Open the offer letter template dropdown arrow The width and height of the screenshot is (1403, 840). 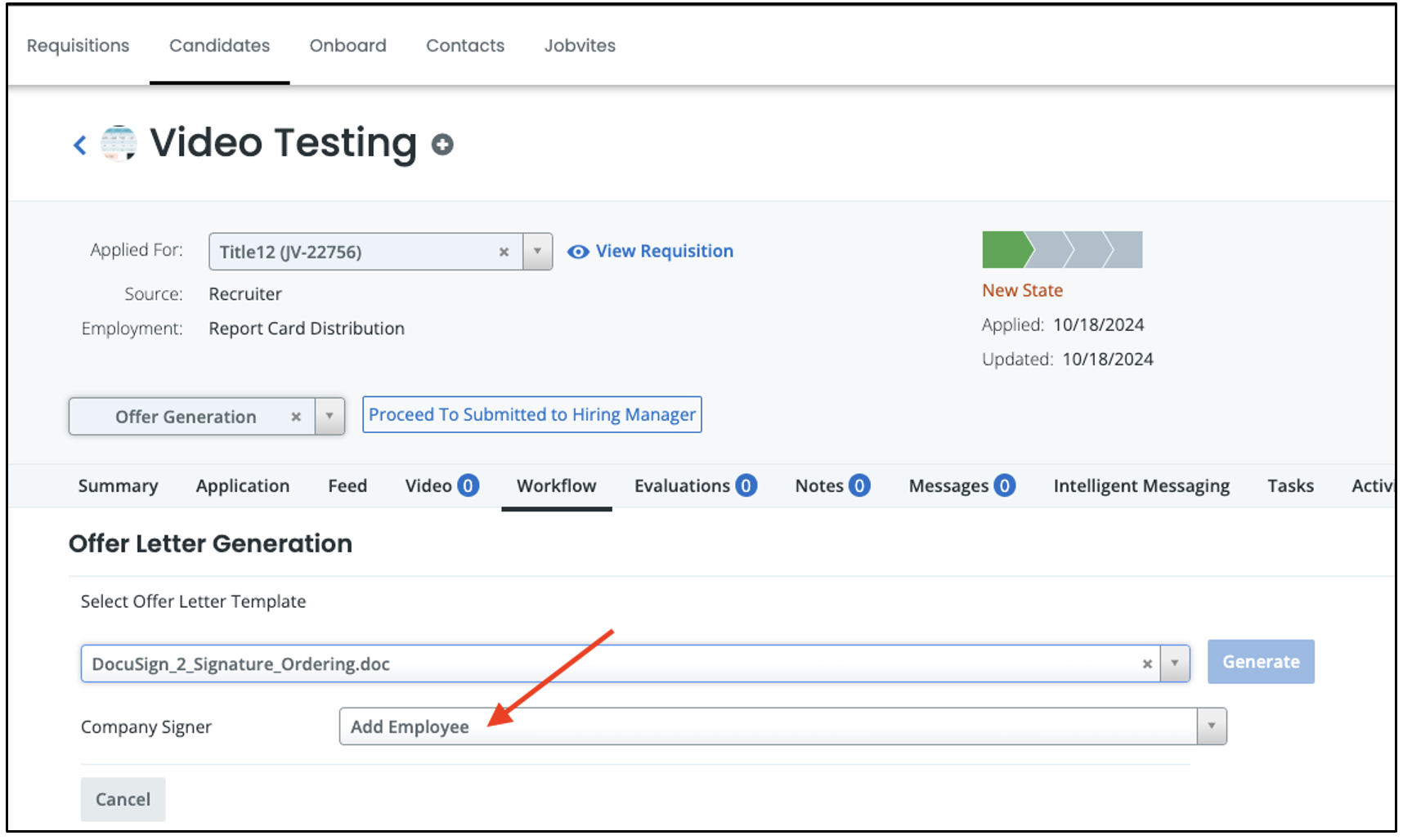[1175, 664]
